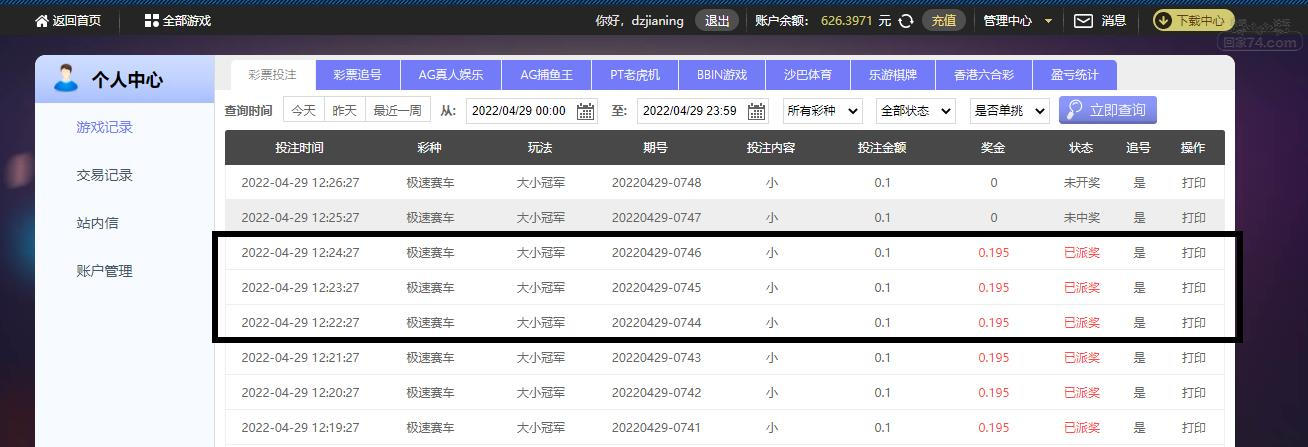Click the 全部游戏 label in the top bar
1308x447 pixels.
point(187,20)
